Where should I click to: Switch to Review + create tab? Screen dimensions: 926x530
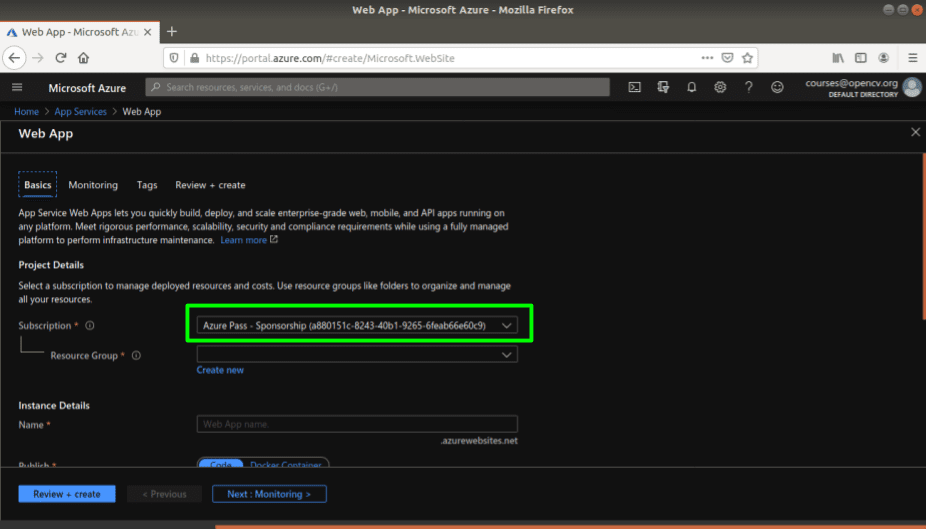click(210, 185)
